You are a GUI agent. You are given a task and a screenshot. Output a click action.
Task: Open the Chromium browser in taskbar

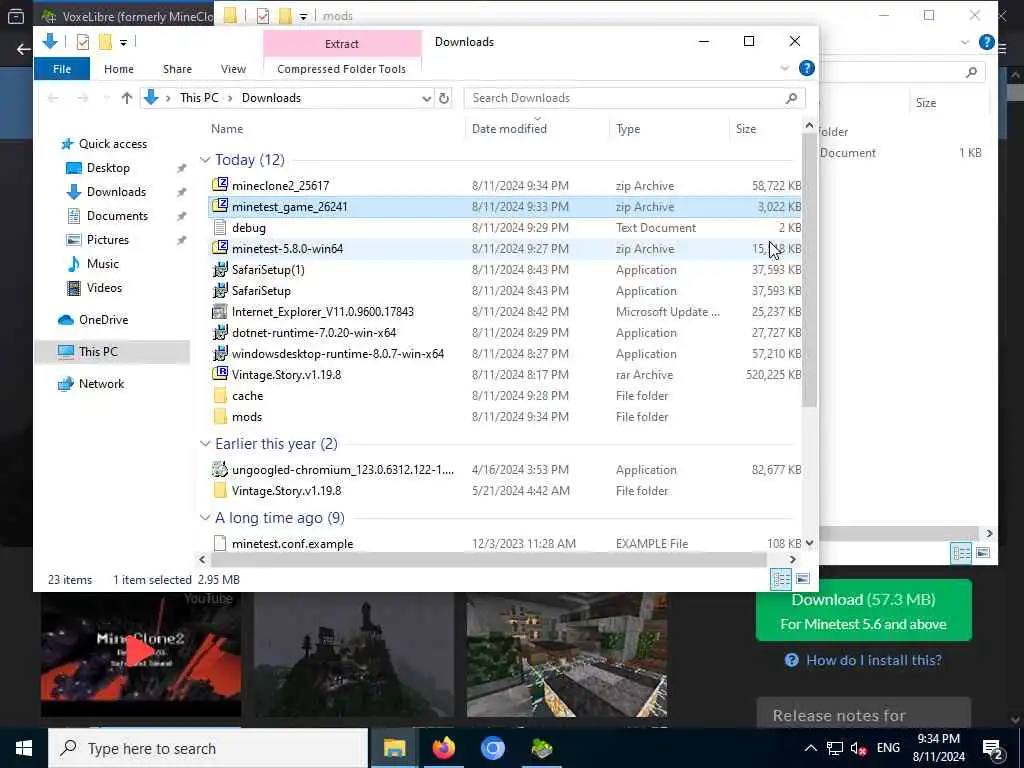pyautogui.click(x=492, y=748)
